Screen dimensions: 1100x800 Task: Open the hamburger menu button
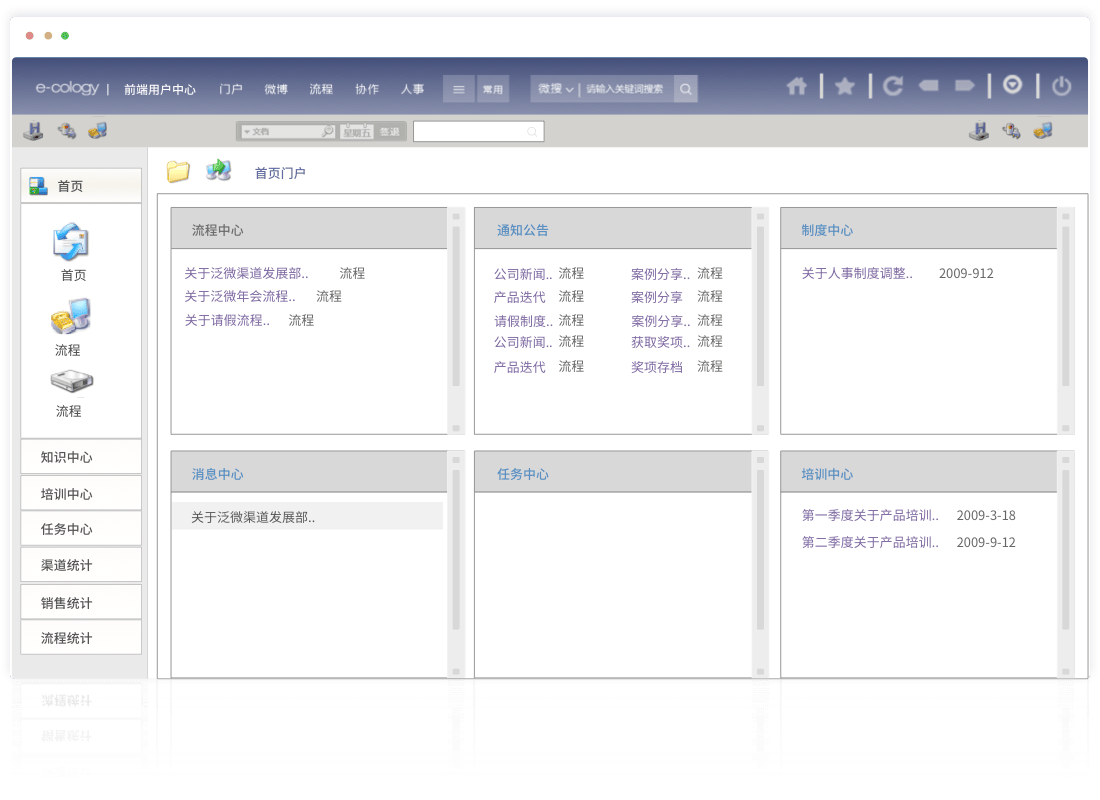(459, 89)
